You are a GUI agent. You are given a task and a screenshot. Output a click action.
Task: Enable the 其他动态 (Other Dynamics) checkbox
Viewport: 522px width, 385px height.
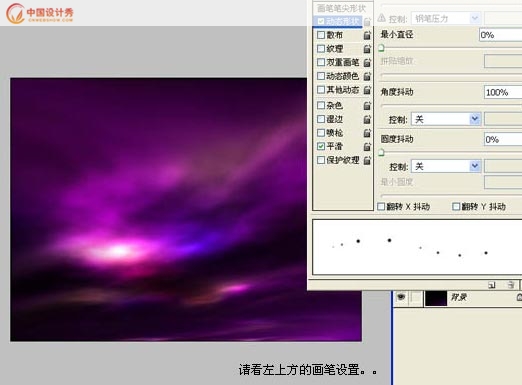tap(321, 90)
